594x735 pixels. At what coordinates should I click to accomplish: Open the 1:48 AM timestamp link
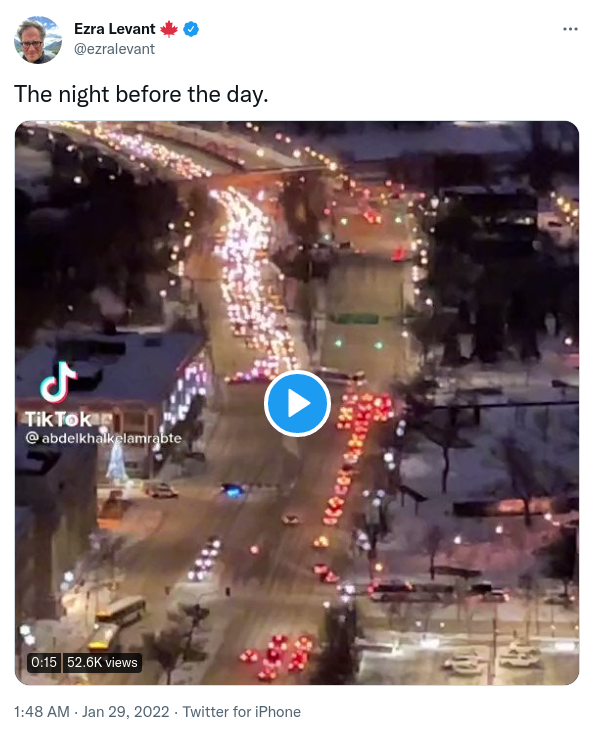point(42,712)
